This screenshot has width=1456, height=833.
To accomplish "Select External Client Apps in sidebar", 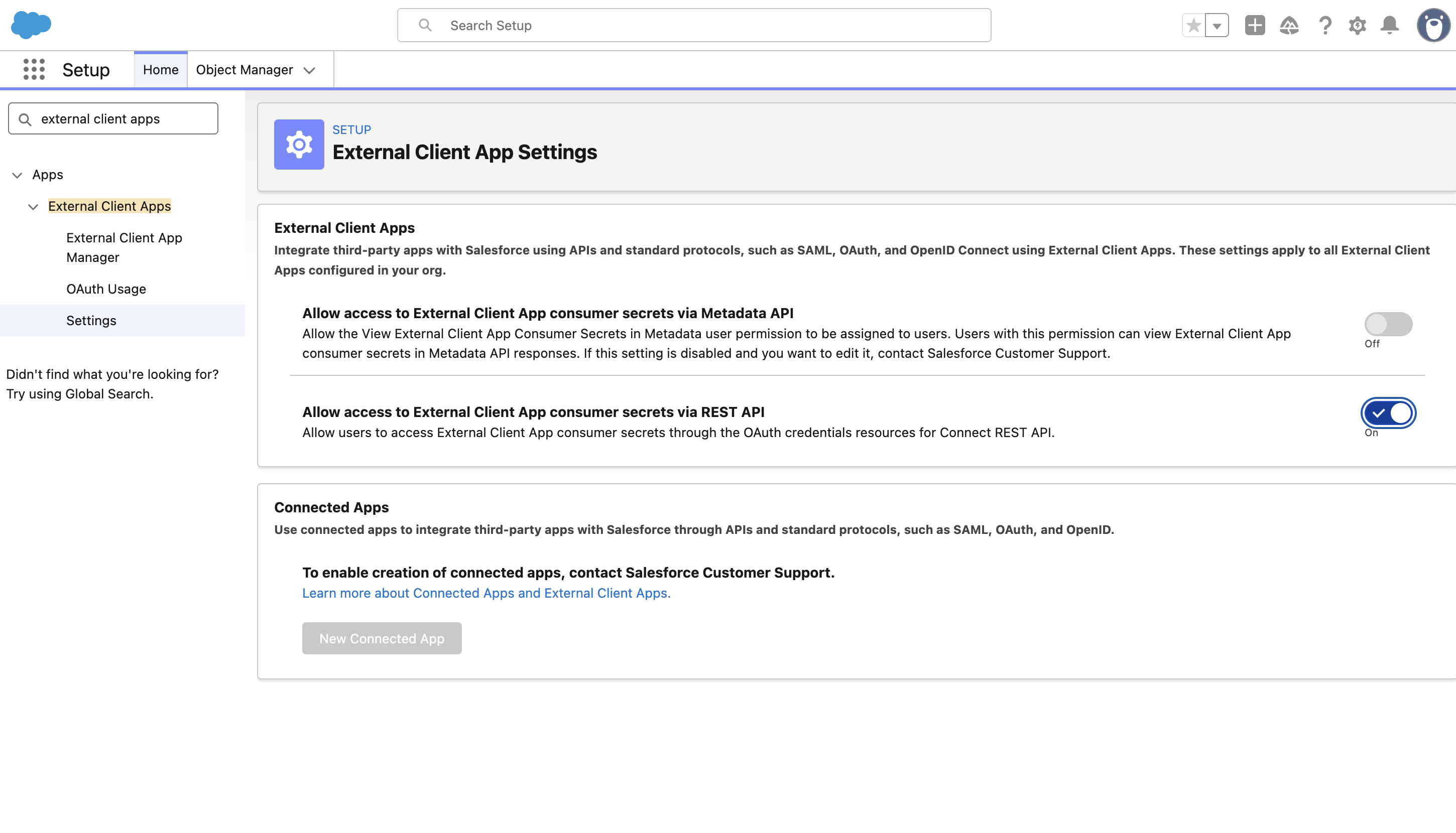I will tap(109, 206).
